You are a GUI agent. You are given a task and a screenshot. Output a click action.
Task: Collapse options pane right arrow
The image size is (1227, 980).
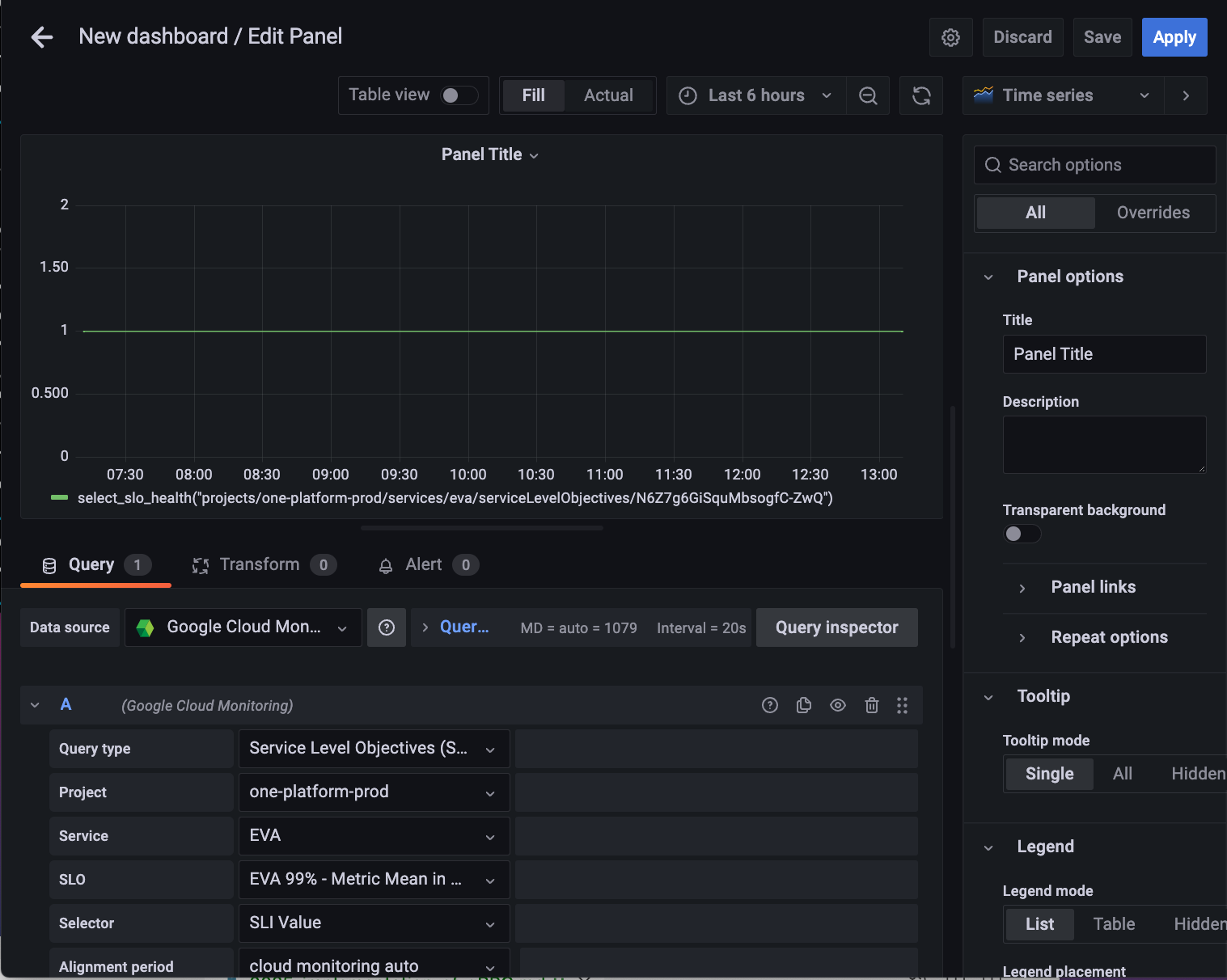point(1186,95)
